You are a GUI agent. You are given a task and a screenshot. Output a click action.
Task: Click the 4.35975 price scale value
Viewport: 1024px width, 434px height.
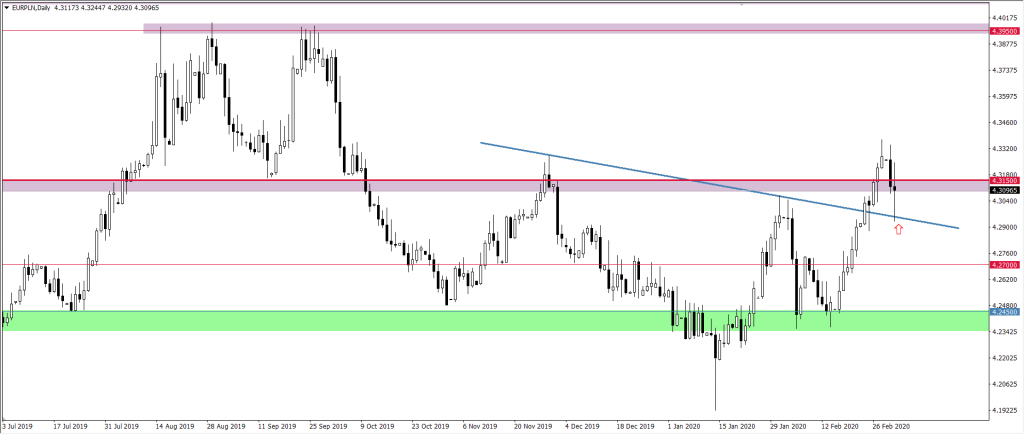pyautogui.click(x=1006, y=96)
